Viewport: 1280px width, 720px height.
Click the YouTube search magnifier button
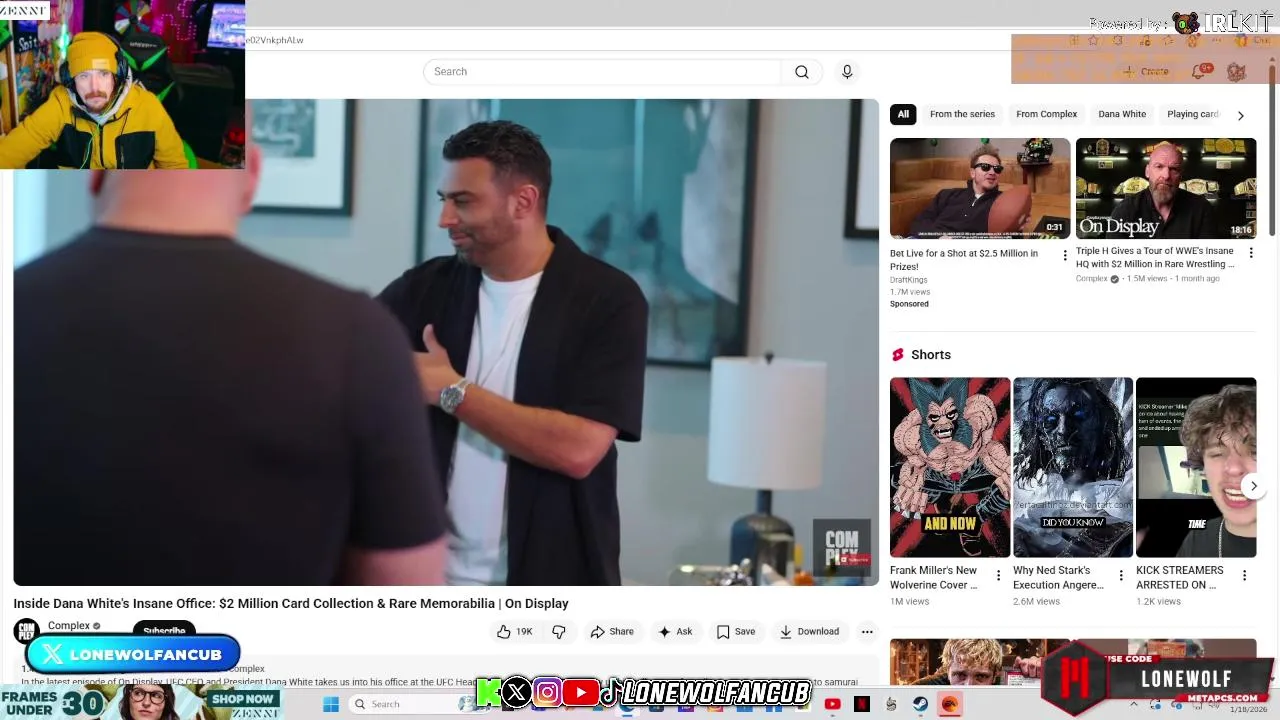802,72
